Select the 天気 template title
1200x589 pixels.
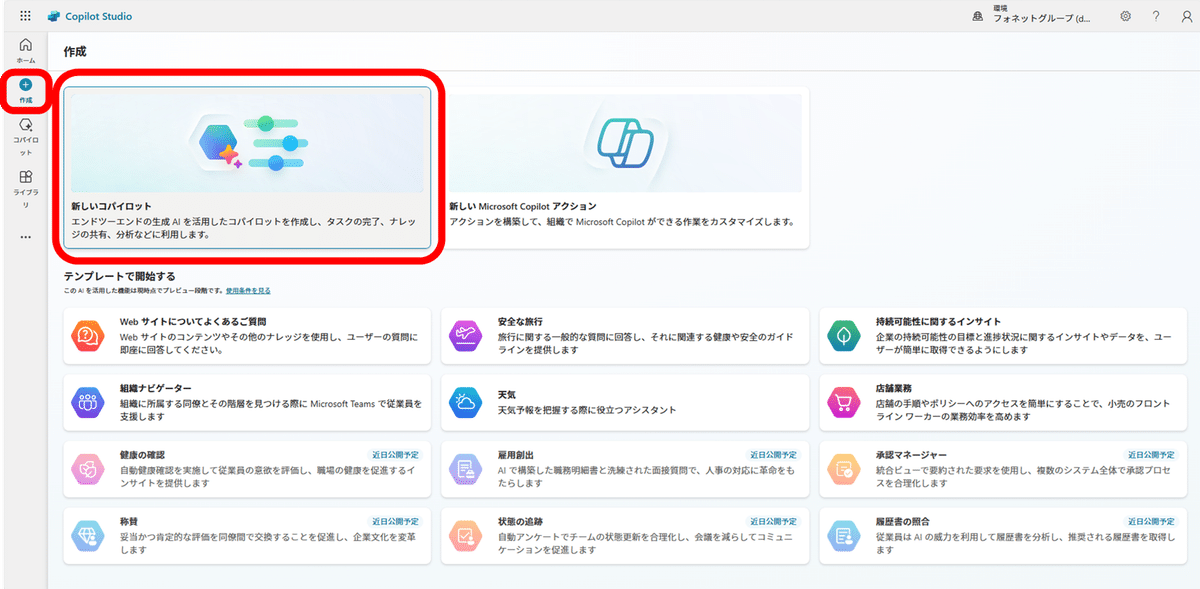point(507,395)
